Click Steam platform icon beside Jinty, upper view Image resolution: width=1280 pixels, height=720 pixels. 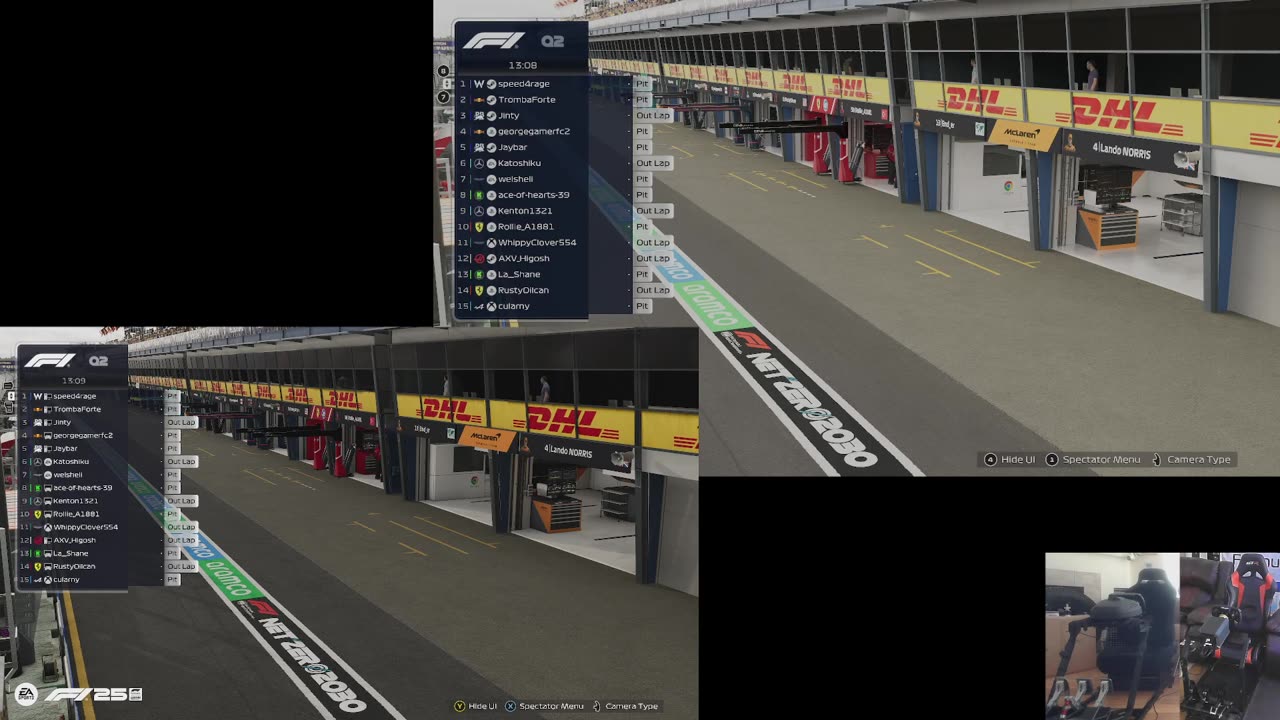491,116
